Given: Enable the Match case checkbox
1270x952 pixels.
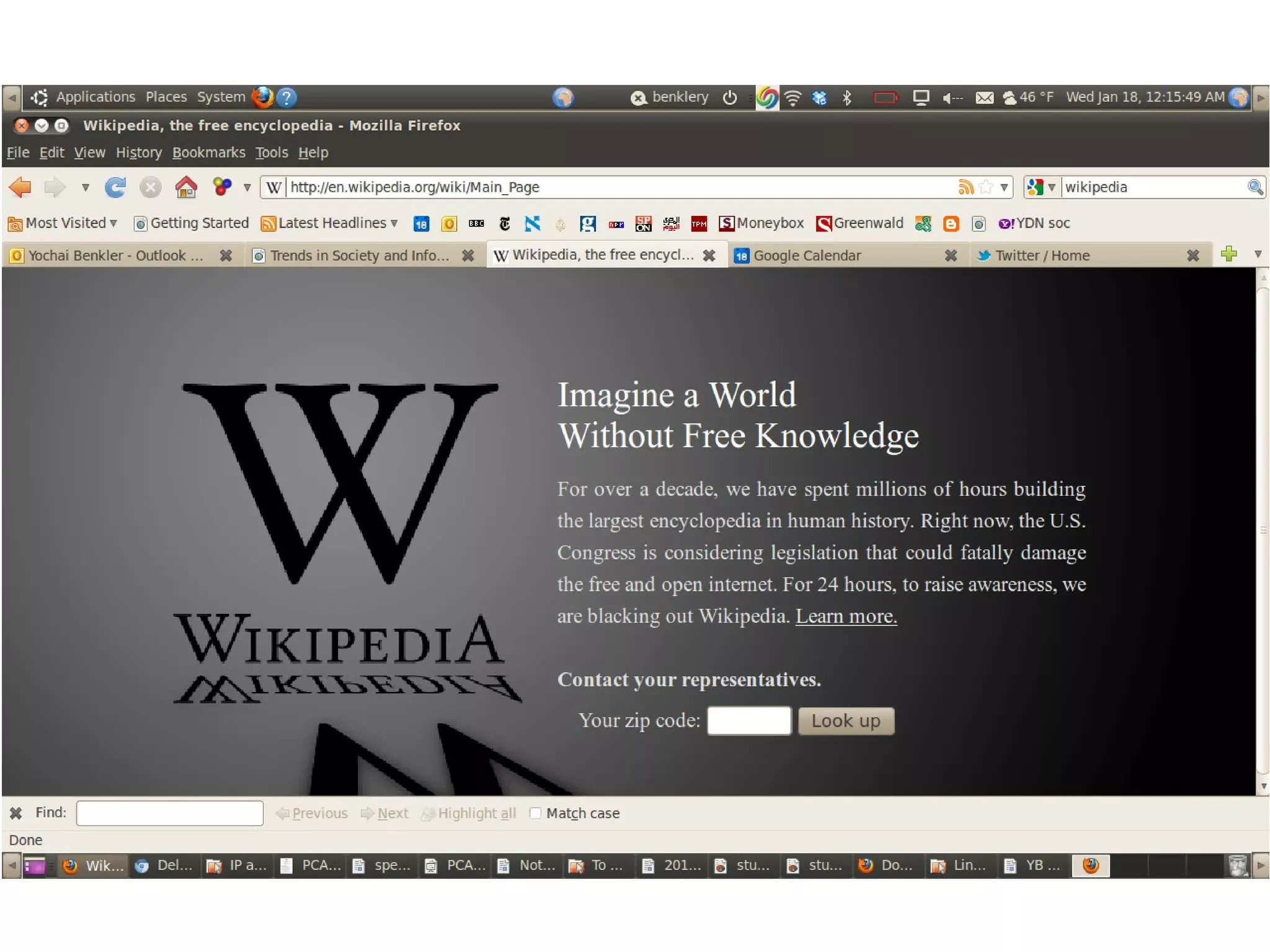Looking at the screenshot, I should pos(535,812).
